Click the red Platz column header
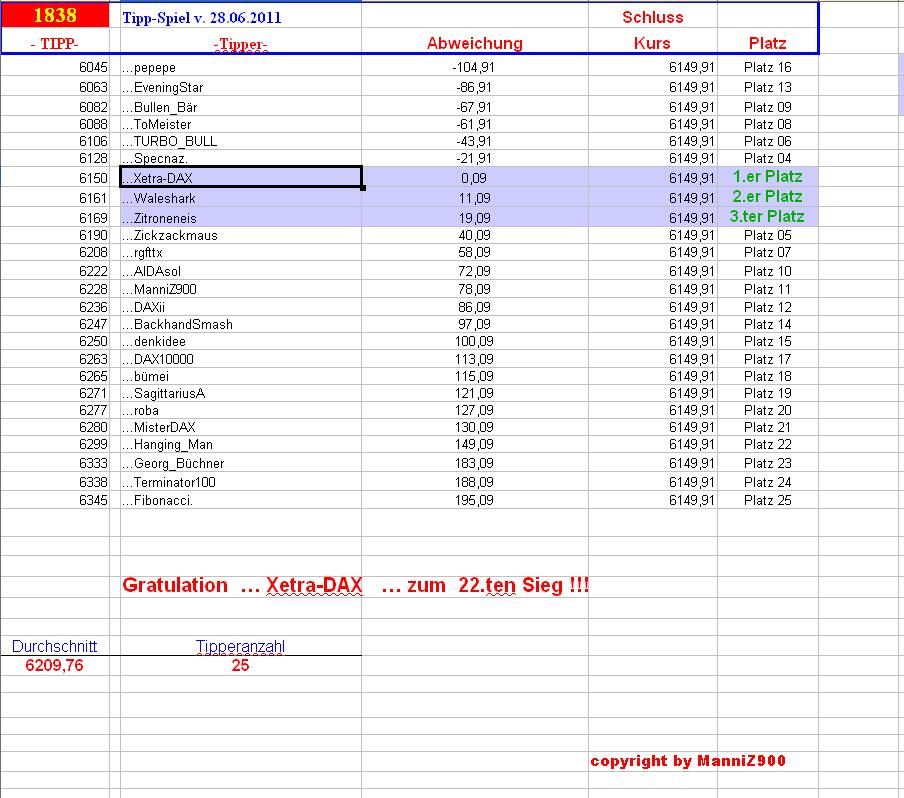904x798 pixels. pos(767,43)
